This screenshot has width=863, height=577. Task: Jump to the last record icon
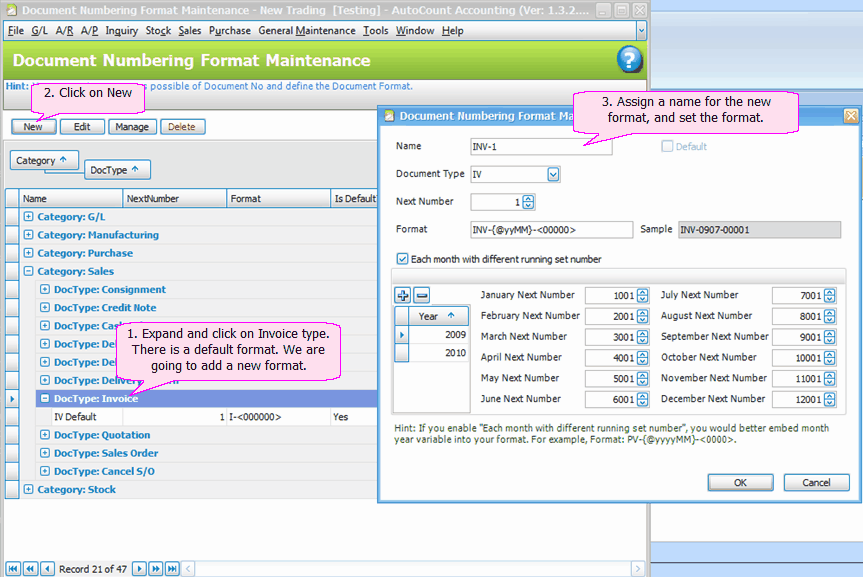click(x=172, y=568)
